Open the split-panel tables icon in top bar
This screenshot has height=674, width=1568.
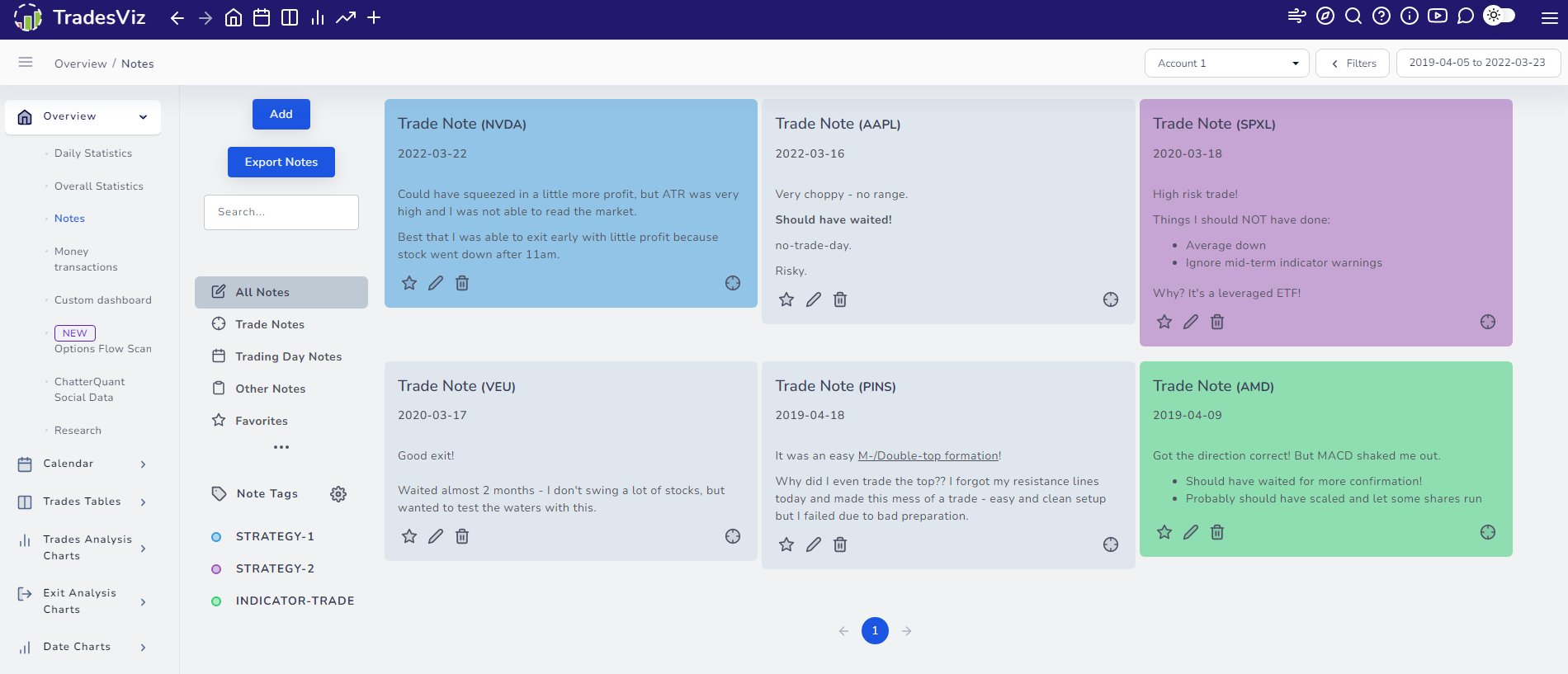(290, 17)
